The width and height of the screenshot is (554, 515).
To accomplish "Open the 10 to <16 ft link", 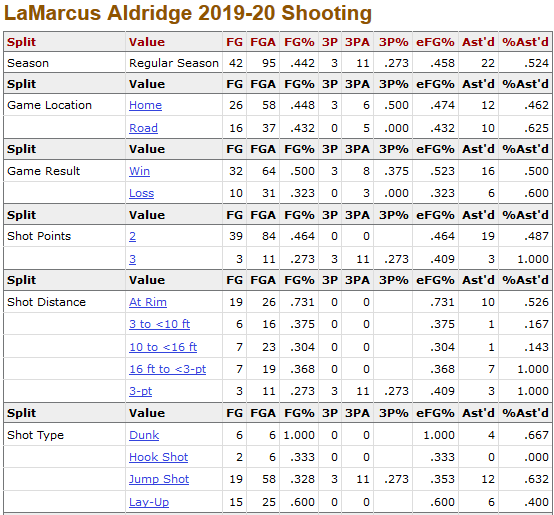I will [163, 347].
